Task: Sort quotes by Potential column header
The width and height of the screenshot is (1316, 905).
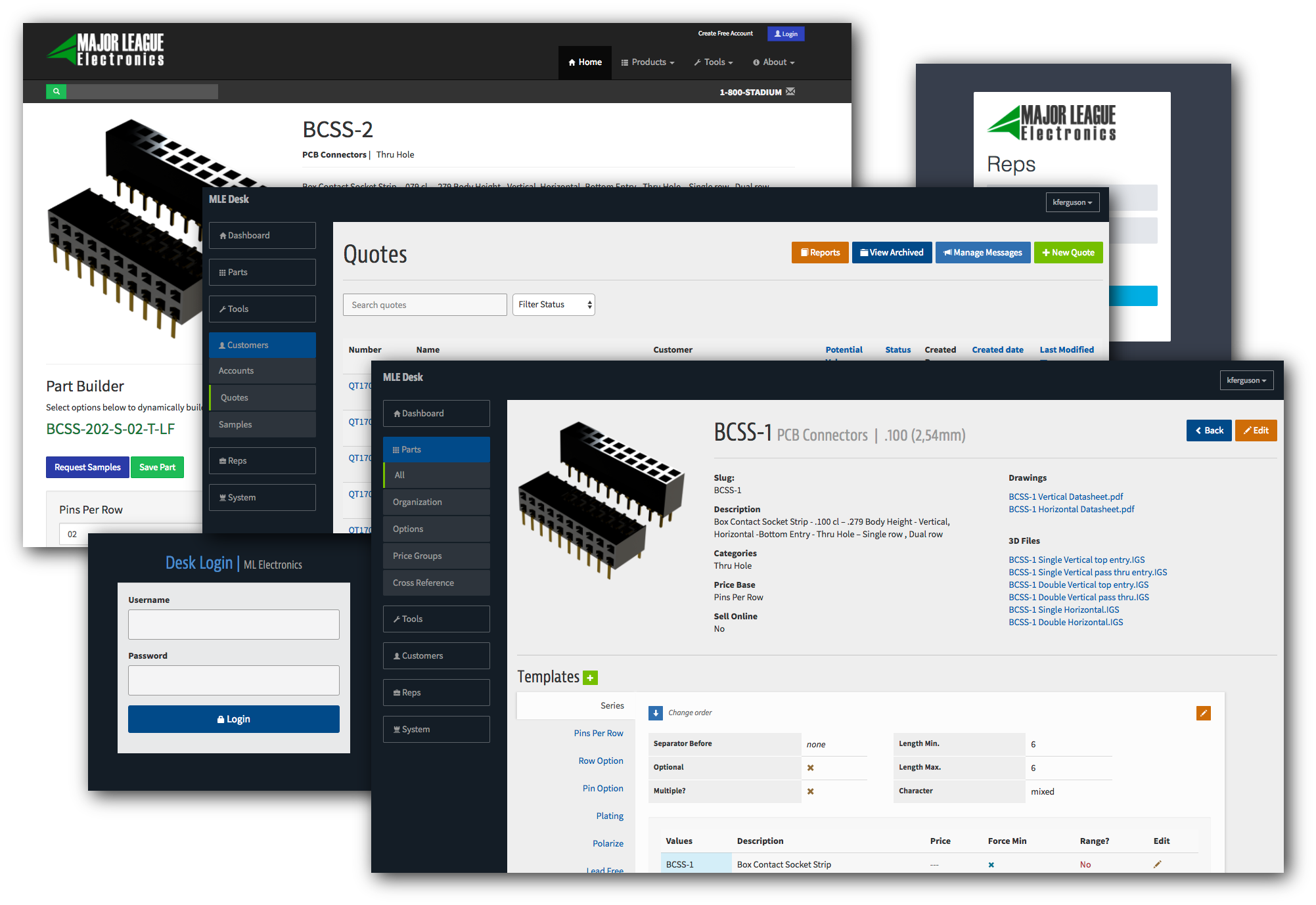Action: tap(844, 350)
